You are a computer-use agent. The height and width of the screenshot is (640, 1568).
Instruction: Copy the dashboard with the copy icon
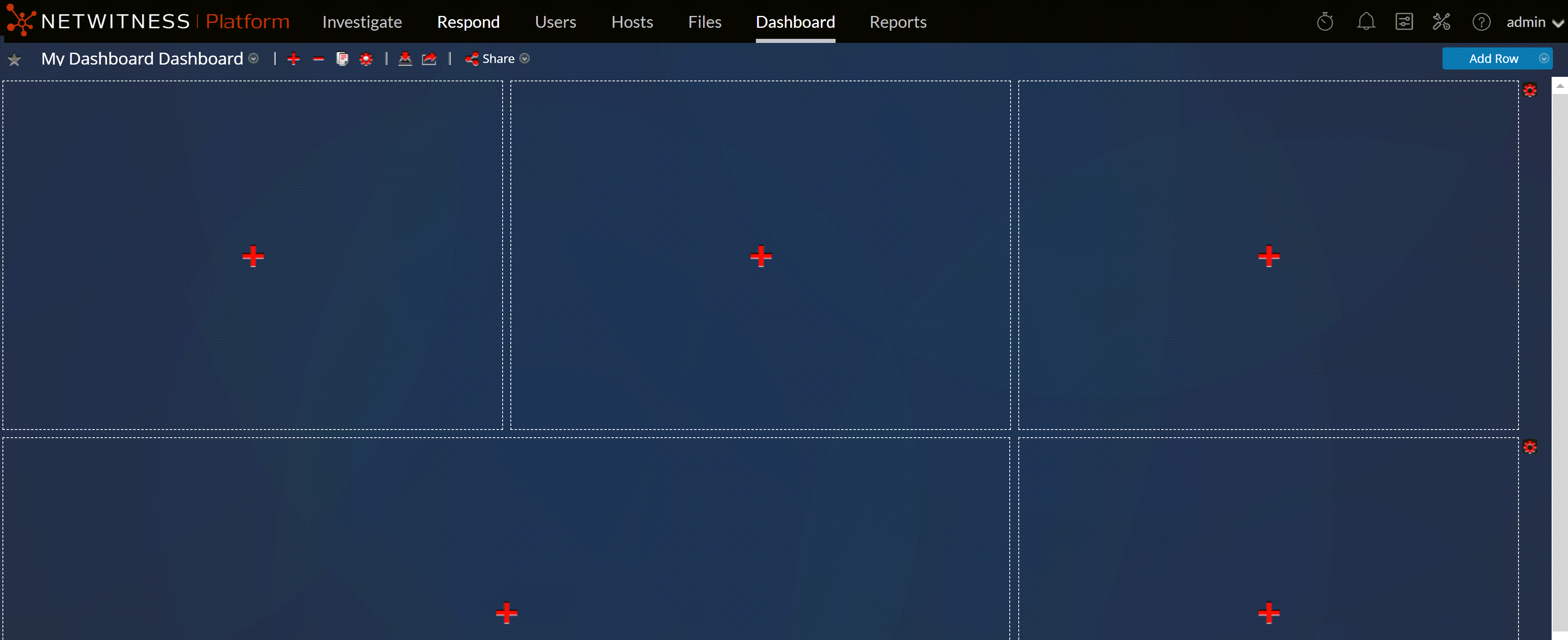(x=342, y=58)
